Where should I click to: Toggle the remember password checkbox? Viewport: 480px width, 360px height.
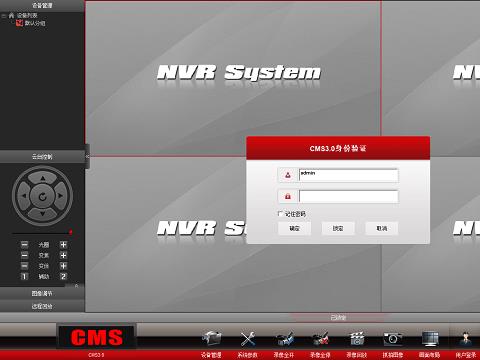coord(280,213)
